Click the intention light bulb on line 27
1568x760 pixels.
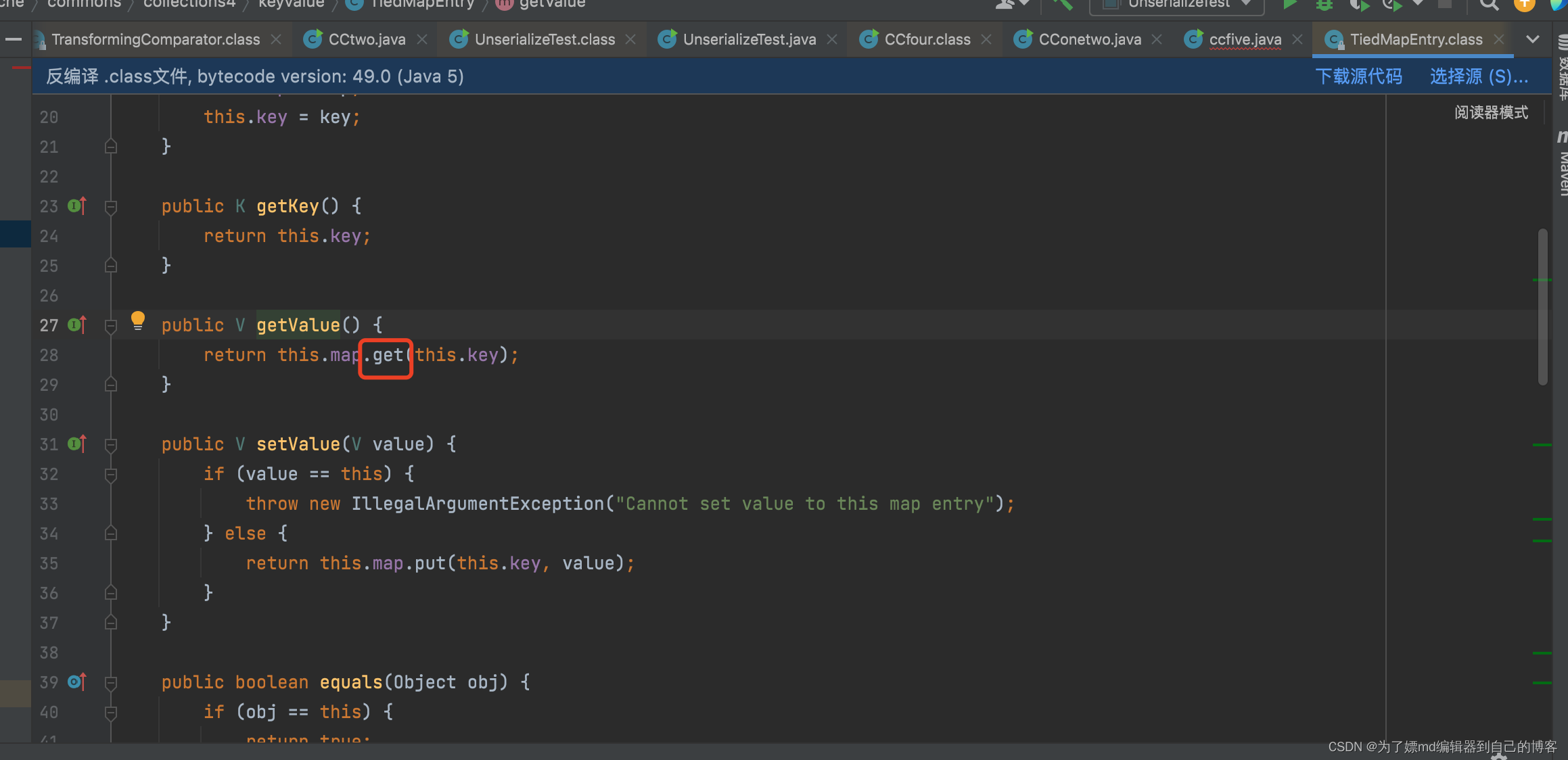[138, 320]
